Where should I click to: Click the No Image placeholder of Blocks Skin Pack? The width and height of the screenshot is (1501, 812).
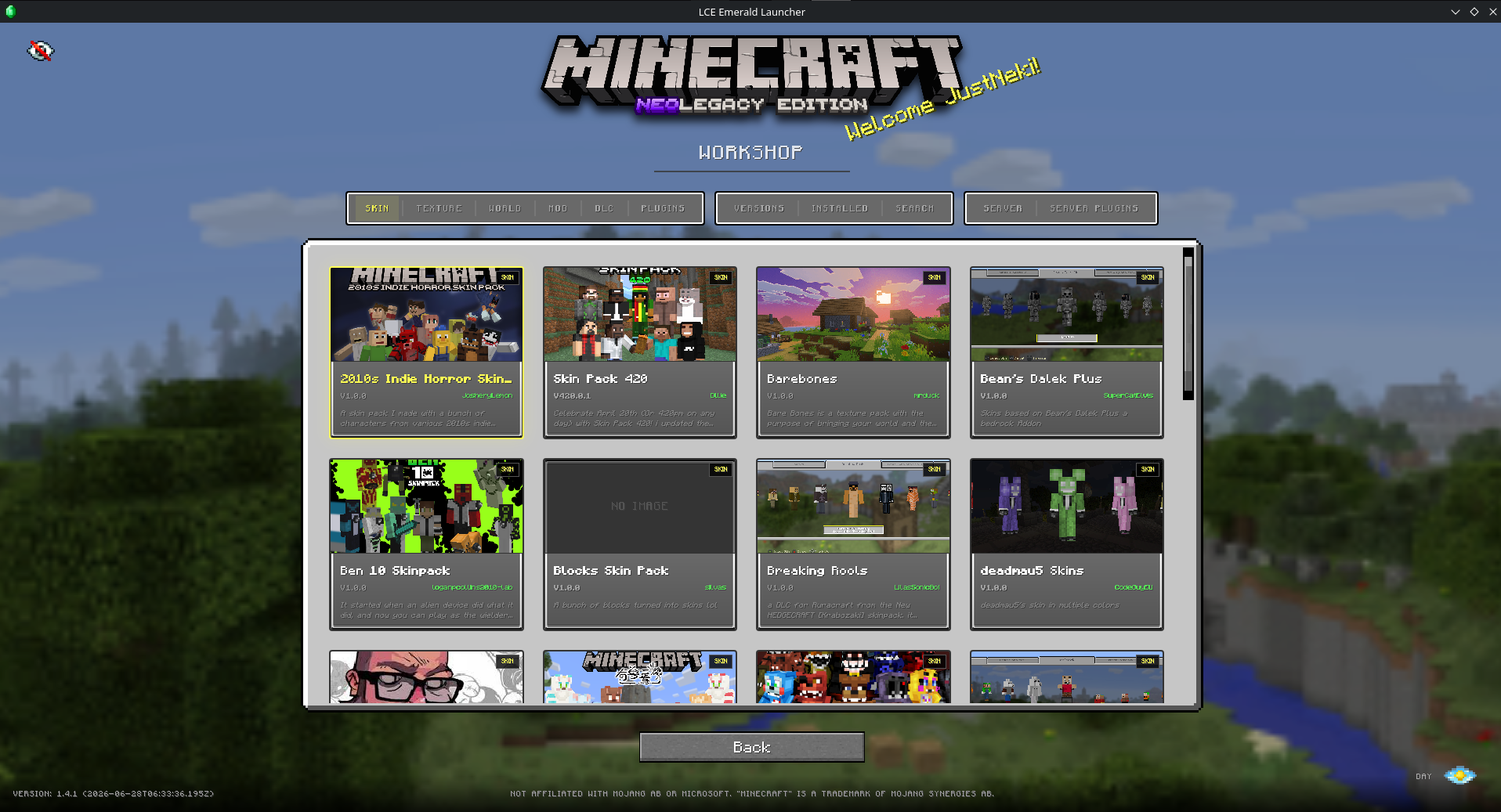click(640, 507)
